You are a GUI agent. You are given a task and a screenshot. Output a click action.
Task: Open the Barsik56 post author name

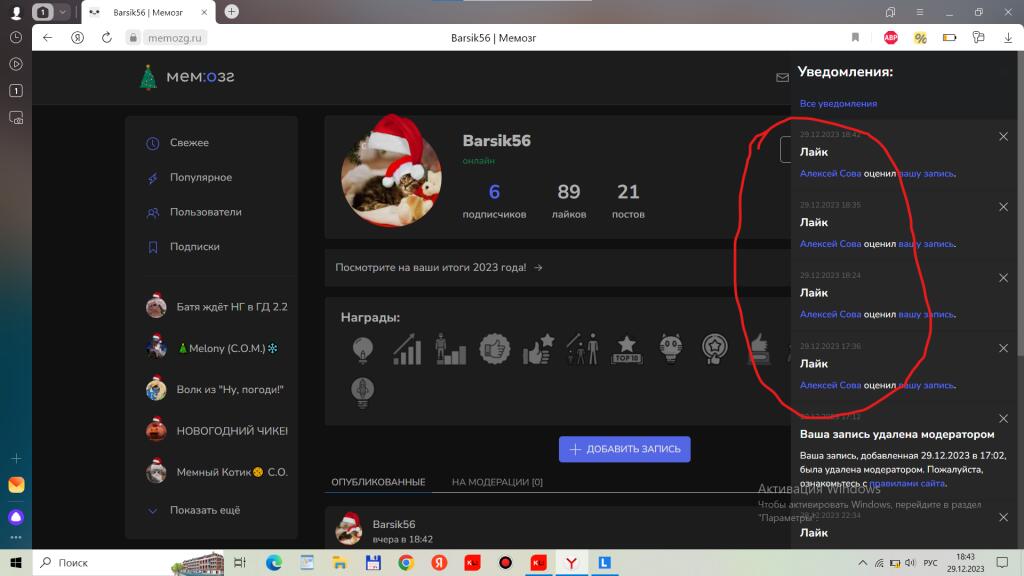394,524
